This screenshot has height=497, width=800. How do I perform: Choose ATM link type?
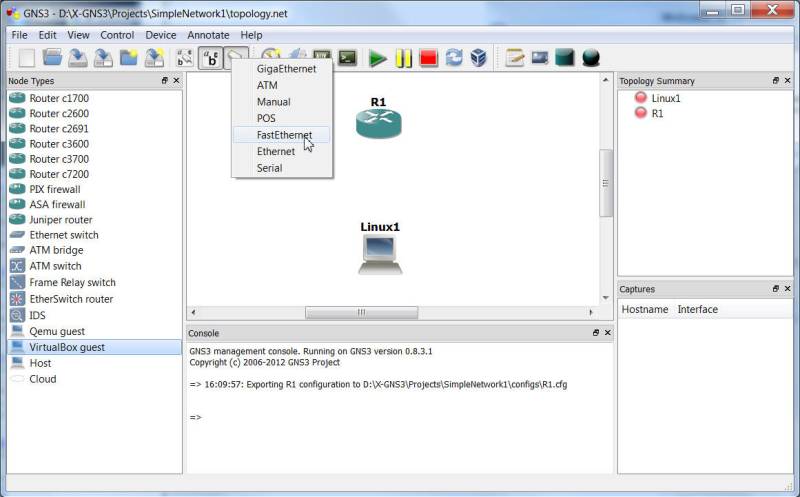click(282, 85)
